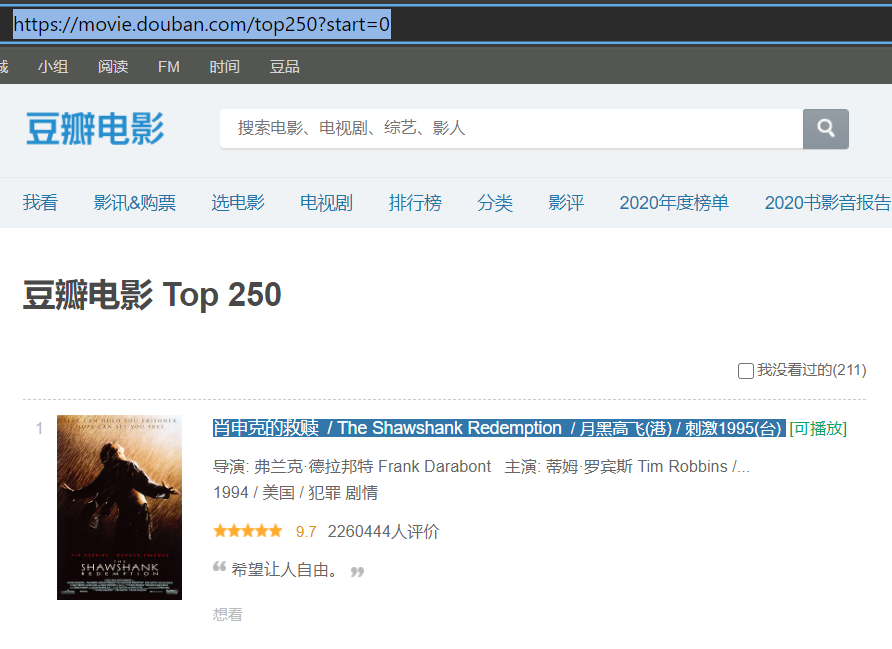Screen dimensions: 892x649
Task: Open 阅读 from the top menu
Action: click(113, 66)
